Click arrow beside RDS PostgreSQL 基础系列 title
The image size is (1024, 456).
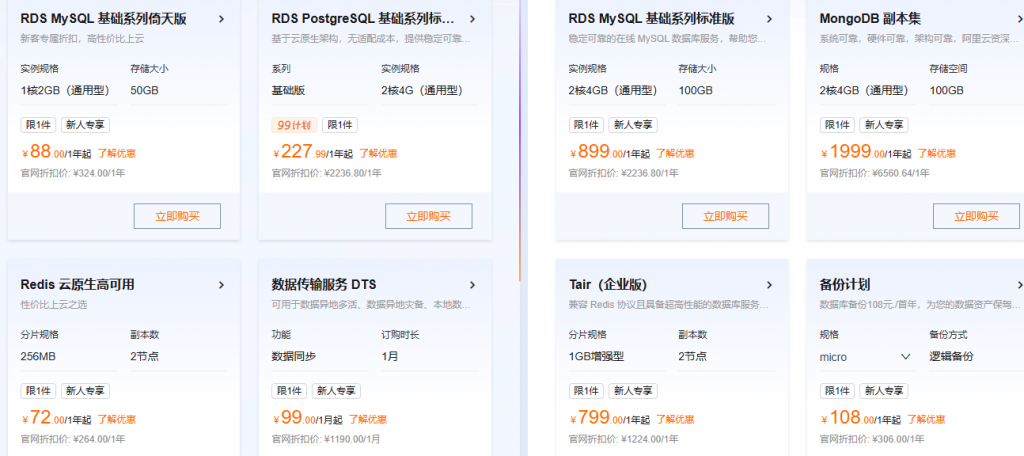(x=472, y=19)
